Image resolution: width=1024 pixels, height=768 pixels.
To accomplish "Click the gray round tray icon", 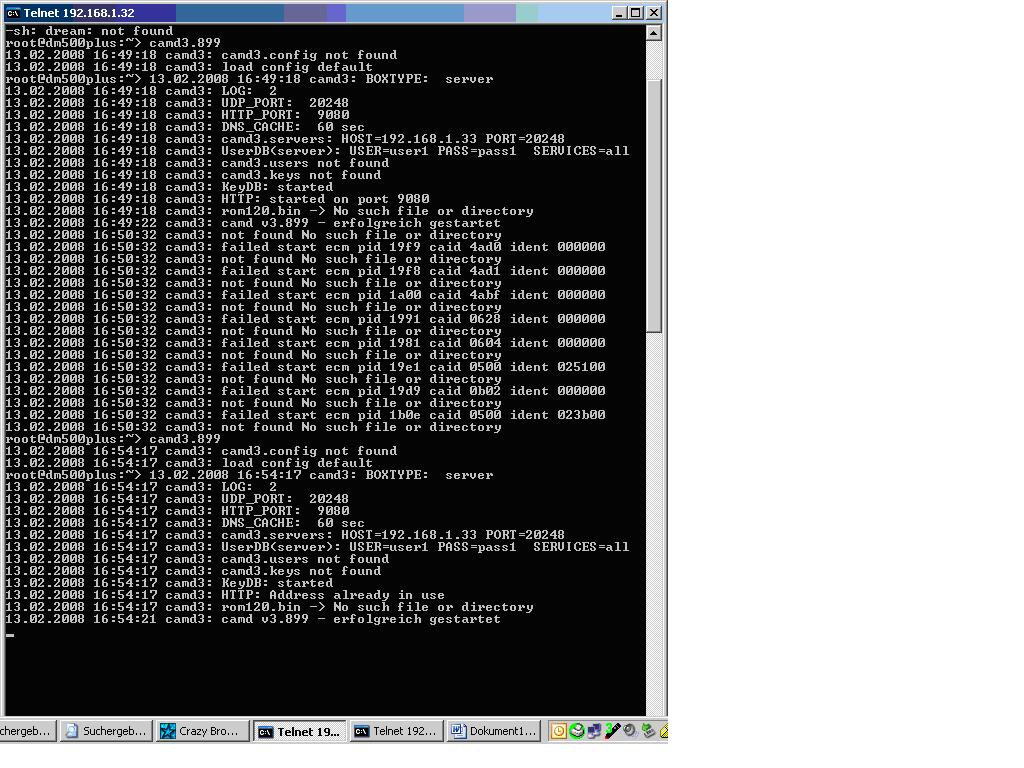I will point(630,731).
